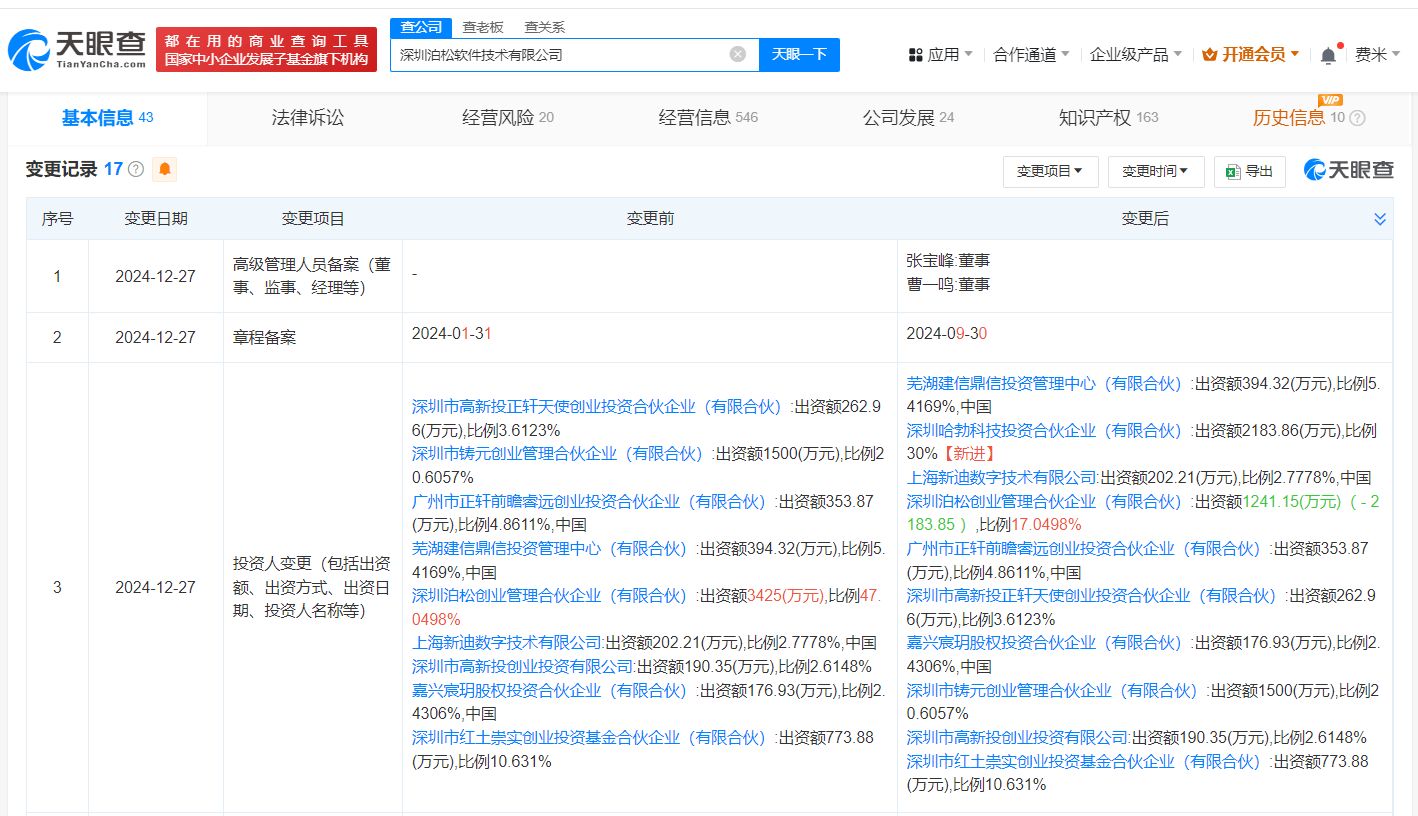This screenshot has width=1418, height=816.
Task: Export records with the 导出 button
Action: tap(1250, 172)
